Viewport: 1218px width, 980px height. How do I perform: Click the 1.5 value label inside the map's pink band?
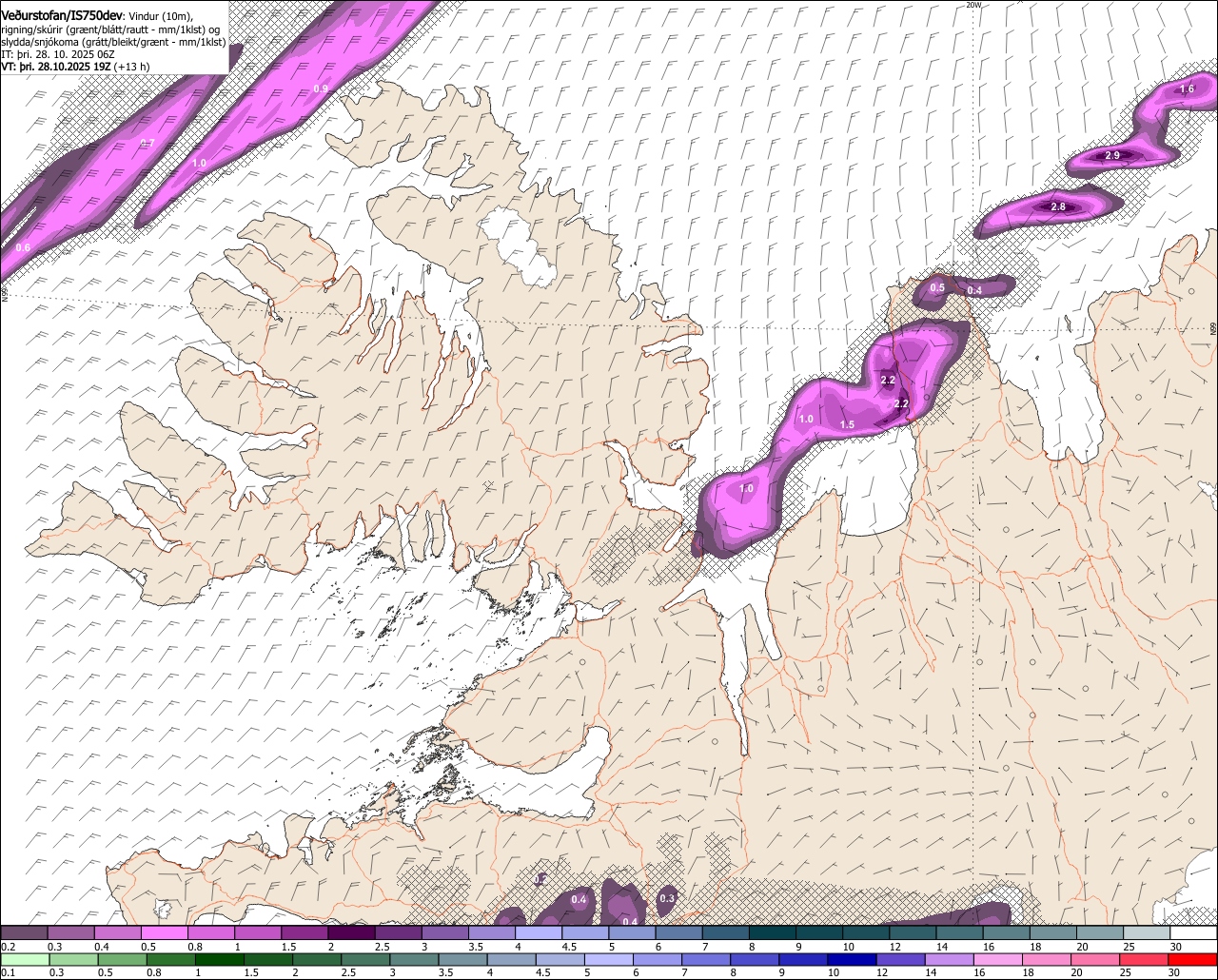point(847,424)
